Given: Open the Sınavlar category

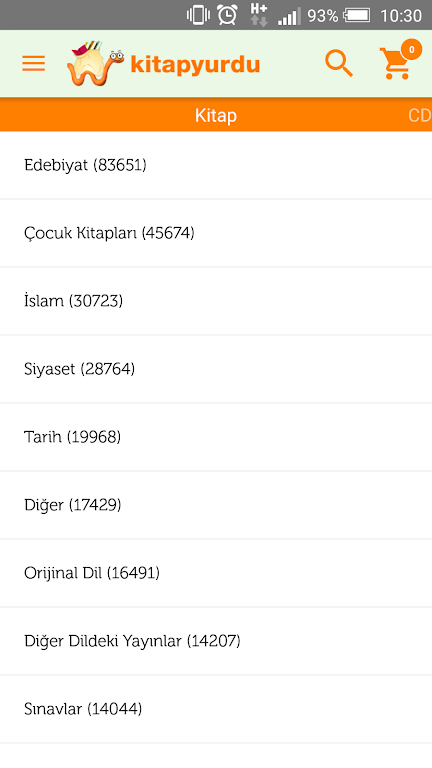Looking at the screenshot, I should pyautogui.click(x=216, y=709).
